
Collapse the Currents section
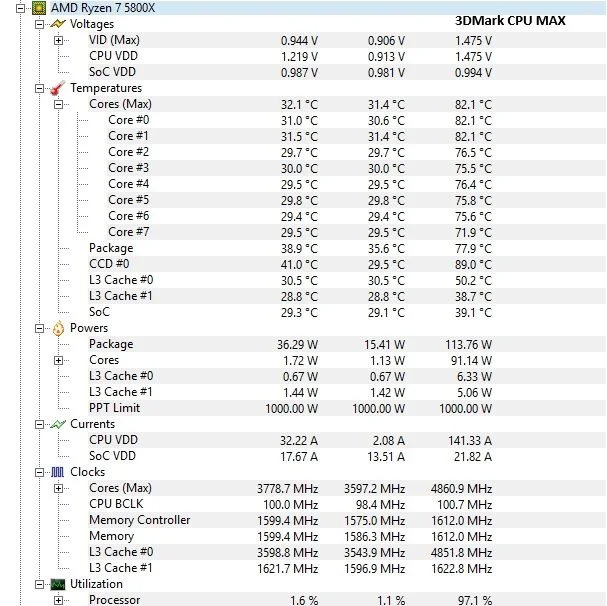[x=39, y=424]
